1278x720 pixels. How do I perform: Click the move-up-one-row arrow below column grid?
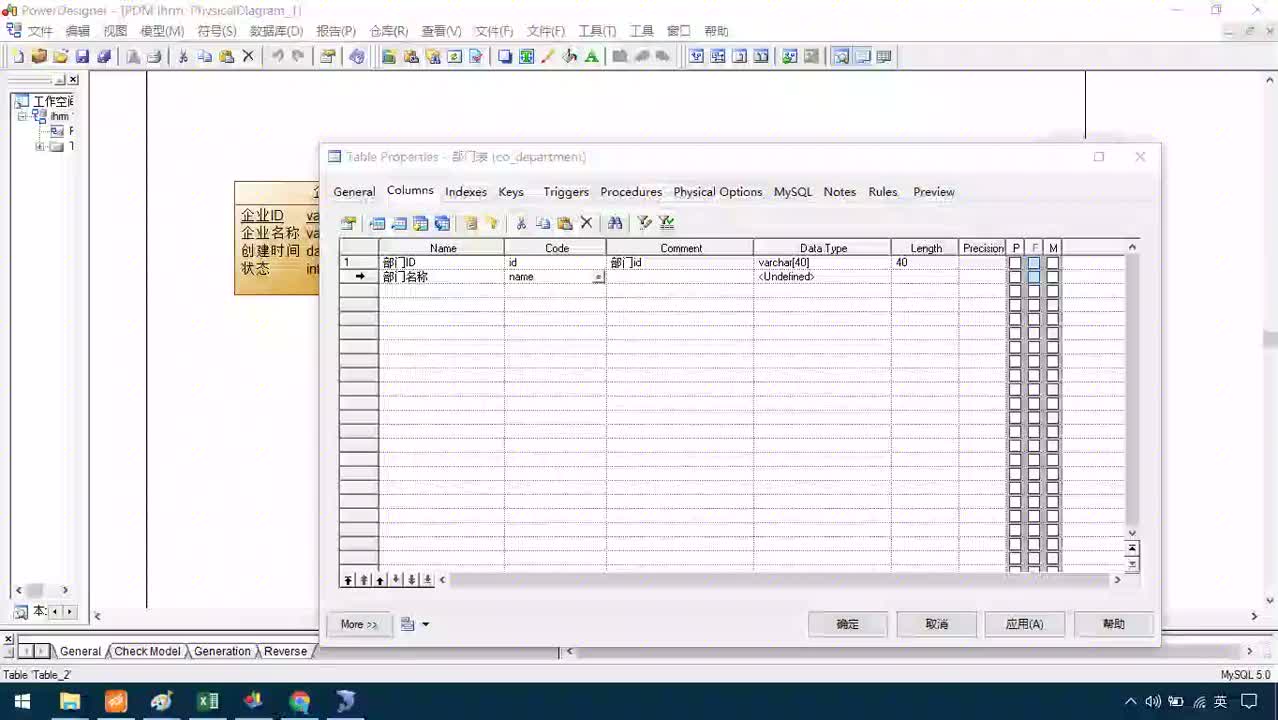(x=380, y=580)
